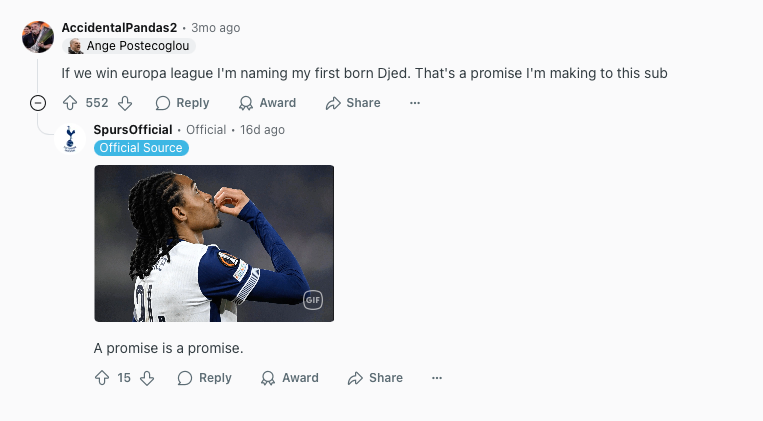Give an Award to AccidentalPandas2's comment
763x421 pixels.
click(x=267, y=103)
